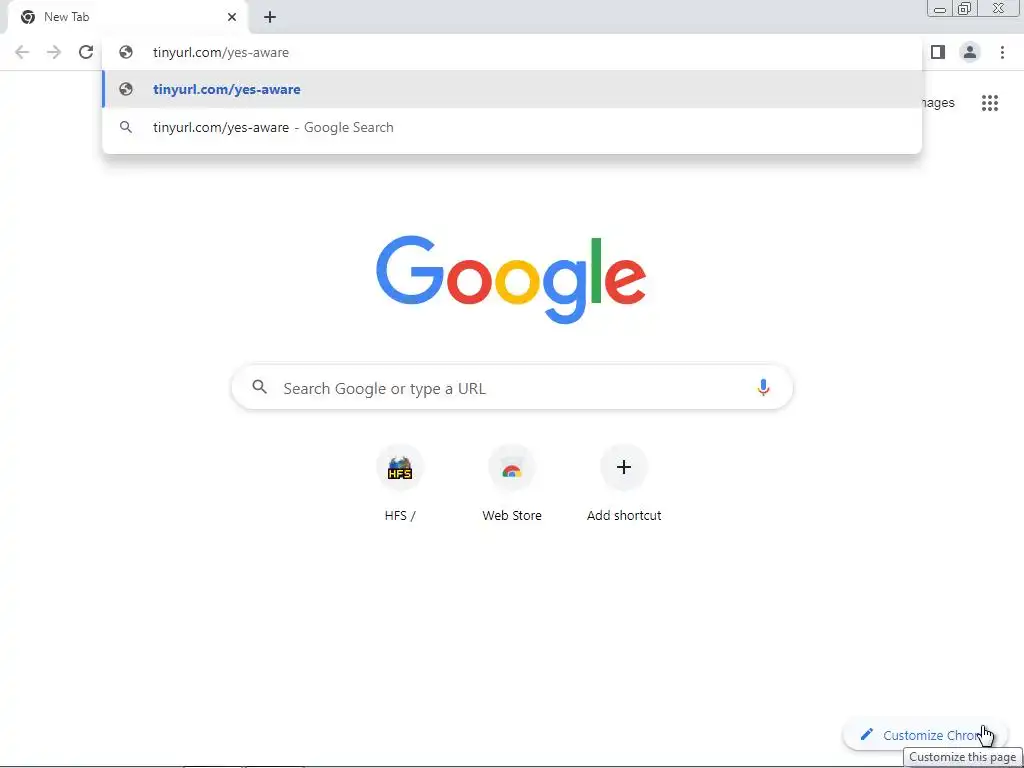The width and height of the screenshot is (1024, 768).
Task: Close the Chrome window
Action: 999,8
